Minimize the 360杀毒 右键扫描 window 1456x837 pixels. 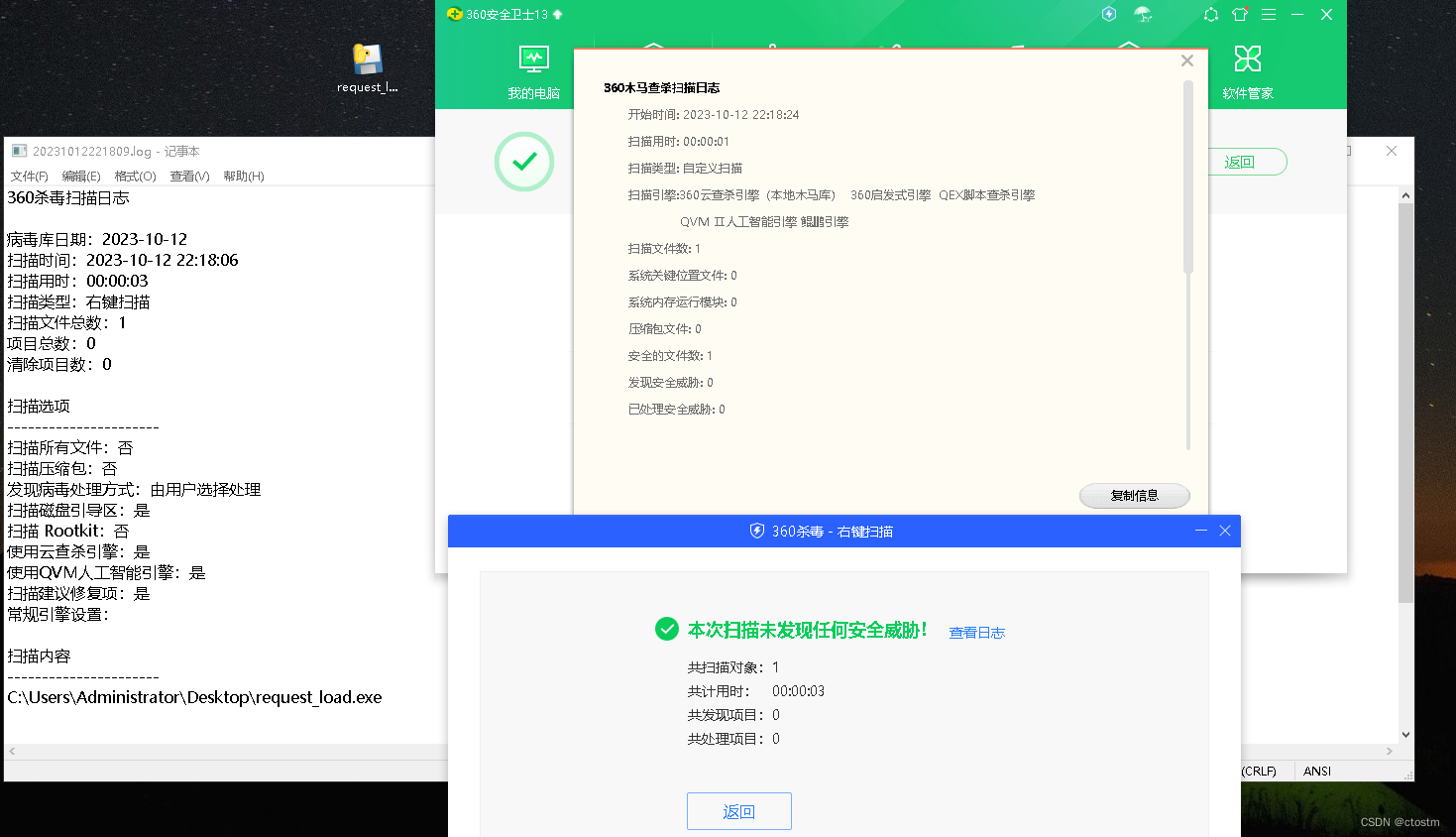point(1201,531)
